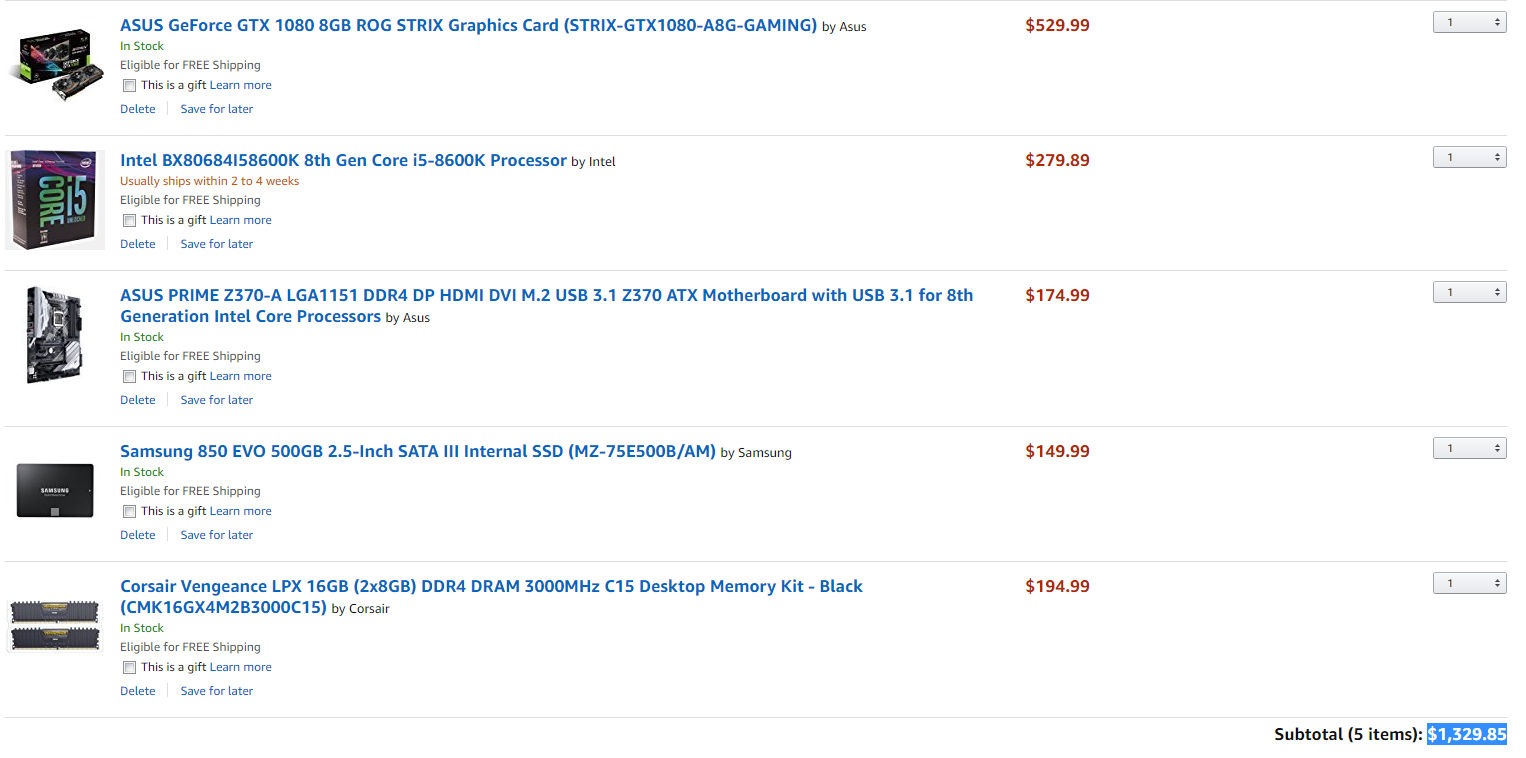Check 'This is a gift' for Intel processor

[x=129, y=221]
